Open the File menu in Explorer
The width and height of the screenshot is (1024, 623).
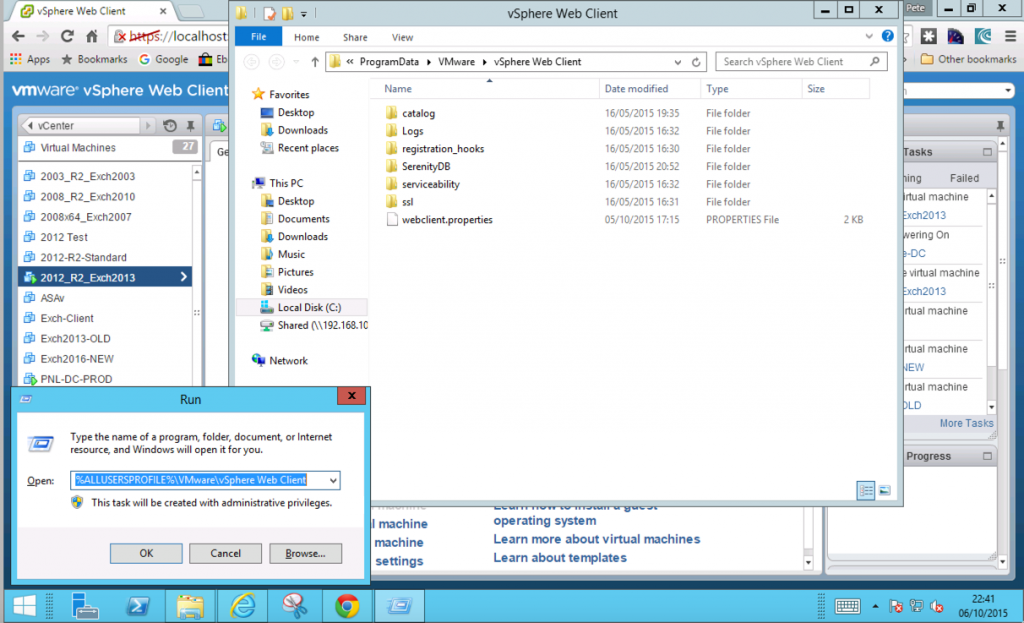pyautogui.click(x=258, y=37)
